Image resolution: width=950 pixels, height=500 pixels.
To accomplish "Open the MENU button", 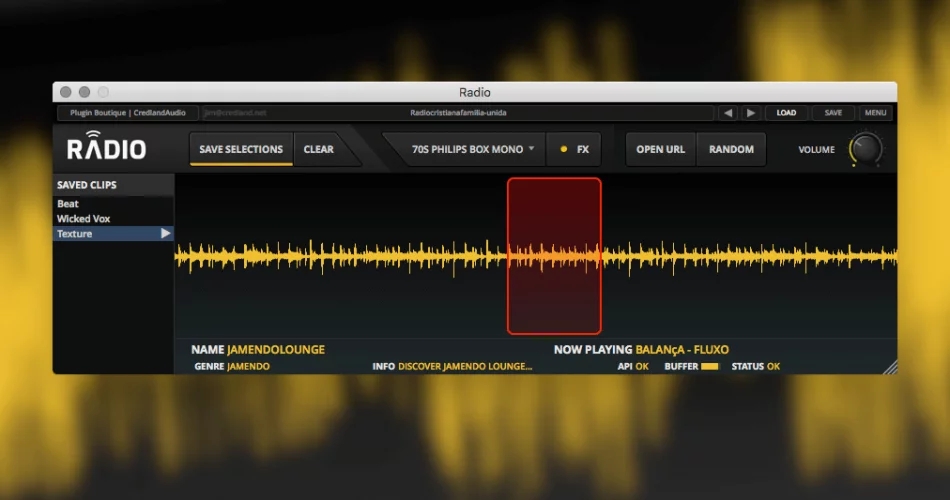I will click(875, 113).
